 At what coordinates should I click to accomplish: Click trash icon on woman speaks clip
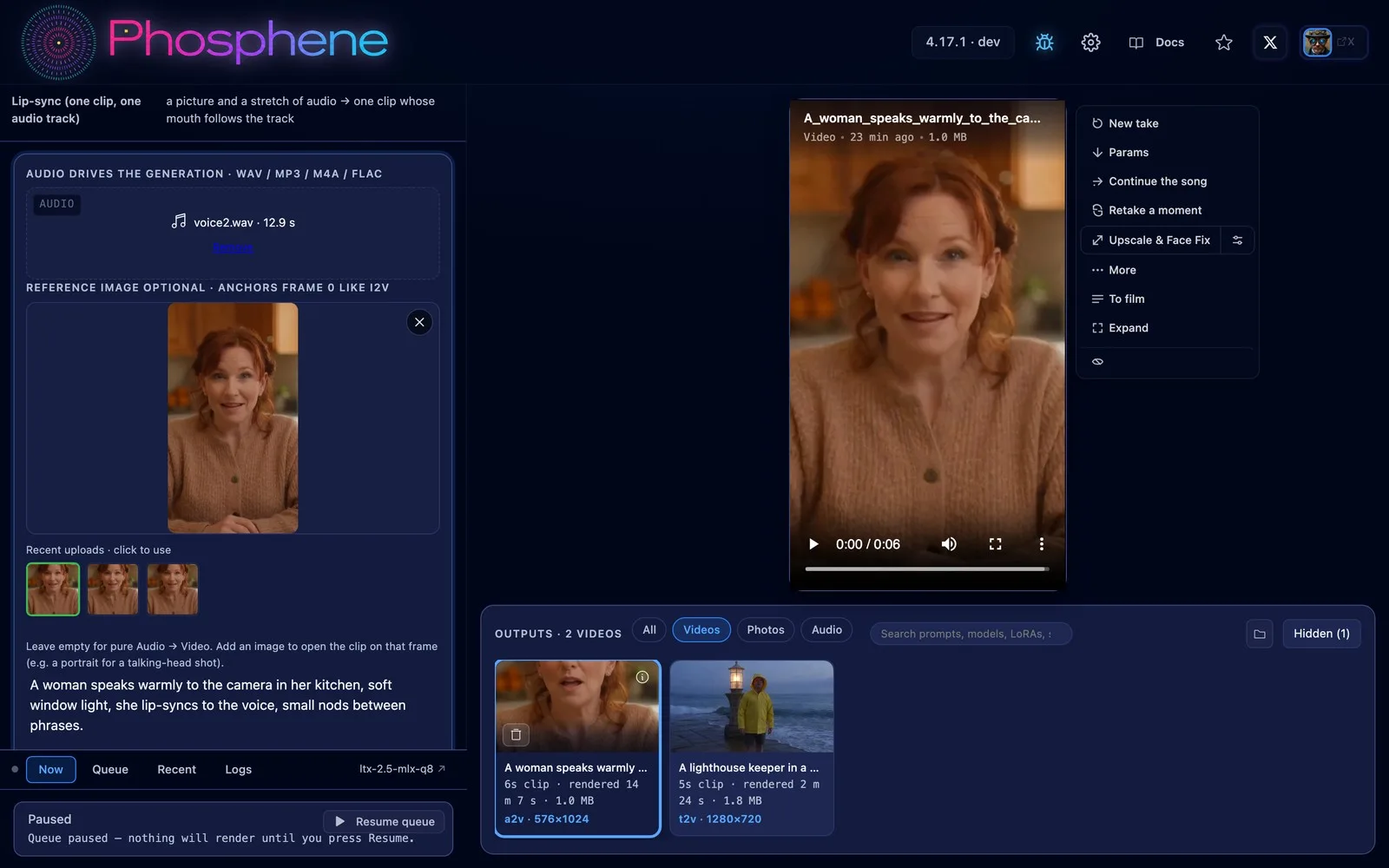coord(516,734)
